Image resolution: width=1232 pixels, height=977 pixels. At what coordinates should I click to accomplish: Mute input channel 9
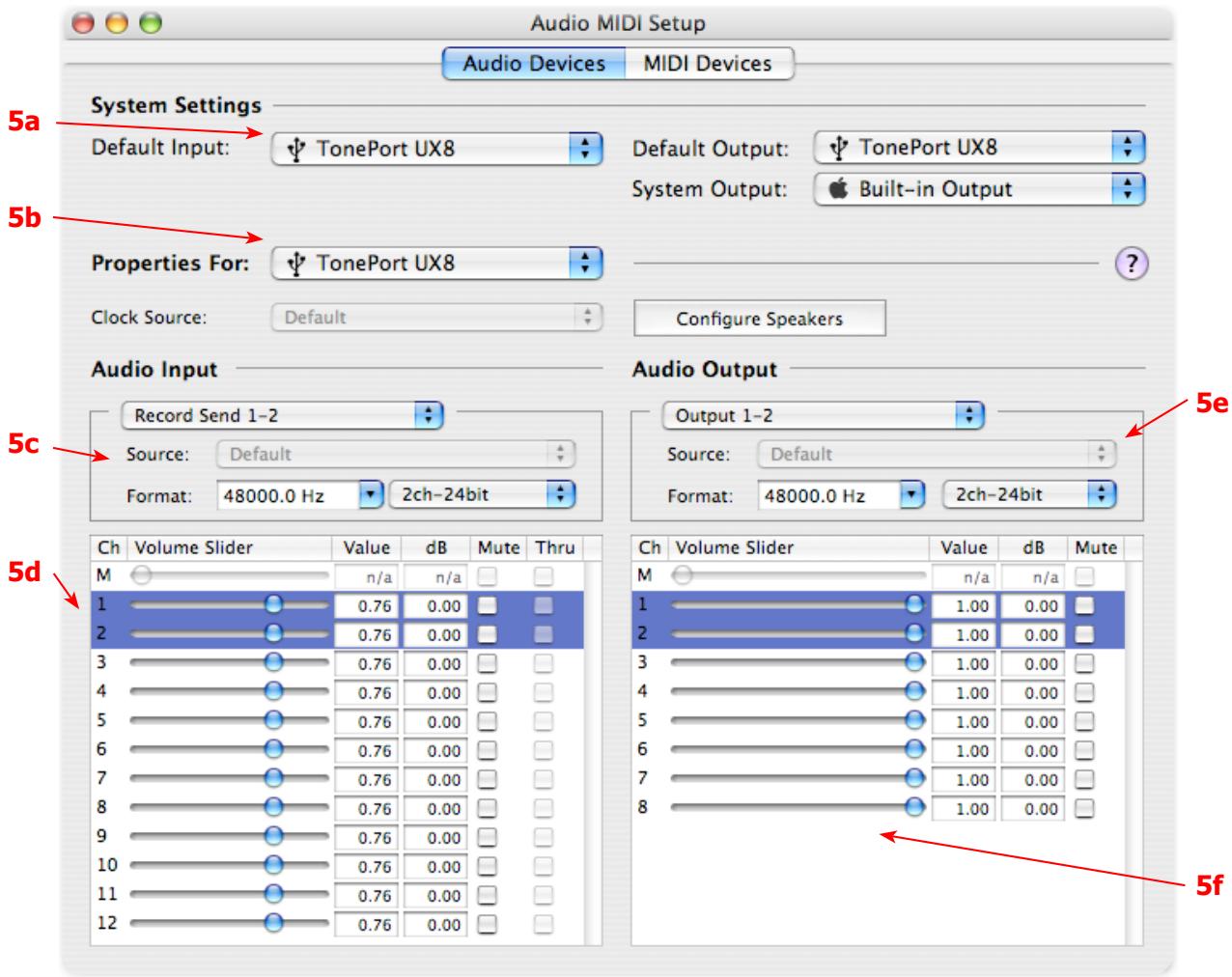point(487,838)
